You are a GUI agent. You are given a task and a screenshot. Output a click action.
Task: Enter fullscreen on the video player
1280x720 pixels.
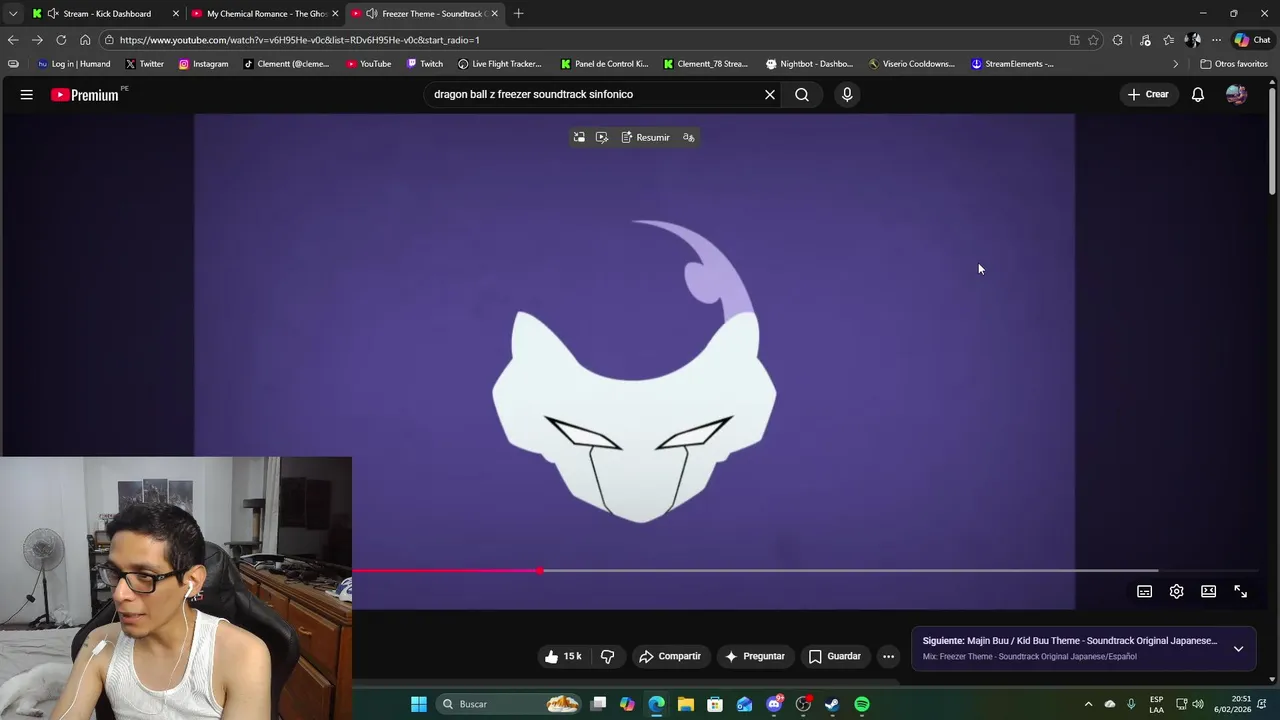[x=1240, y=591]
